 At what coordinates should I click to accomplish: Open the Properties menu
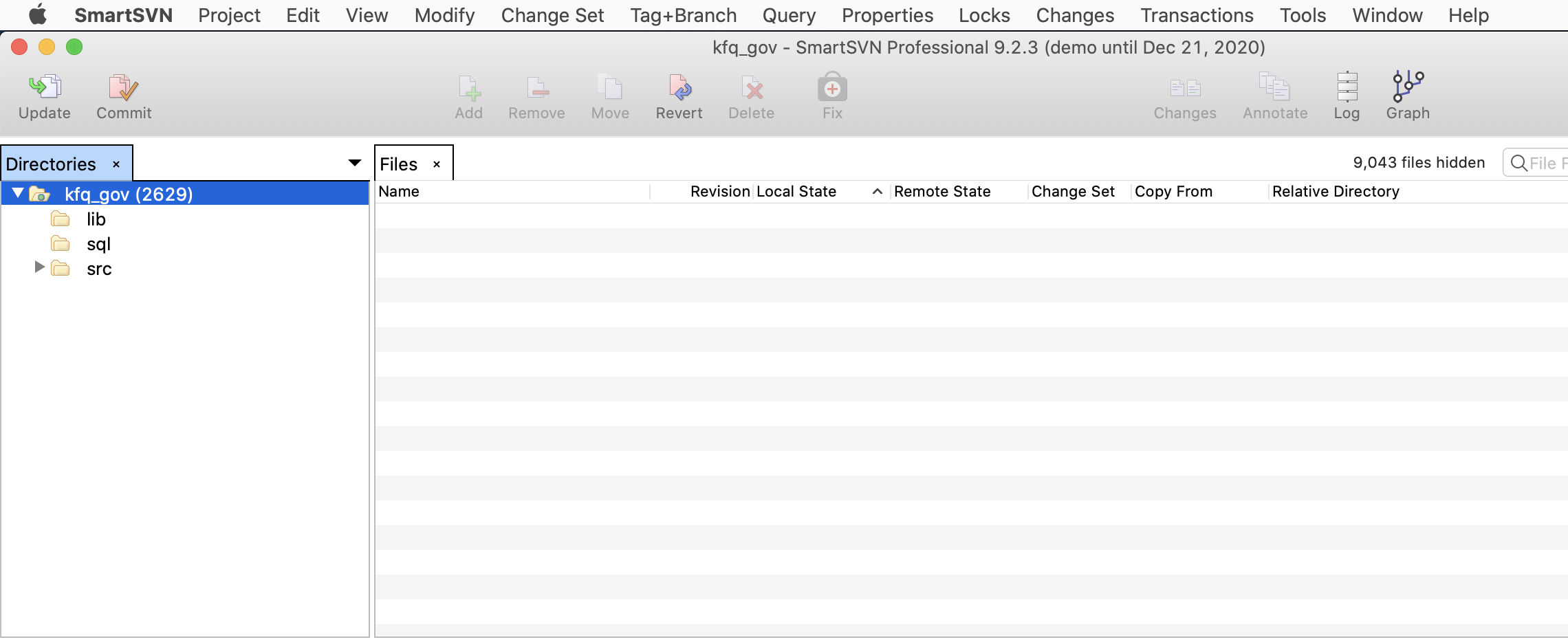click(x=887, y=15)
